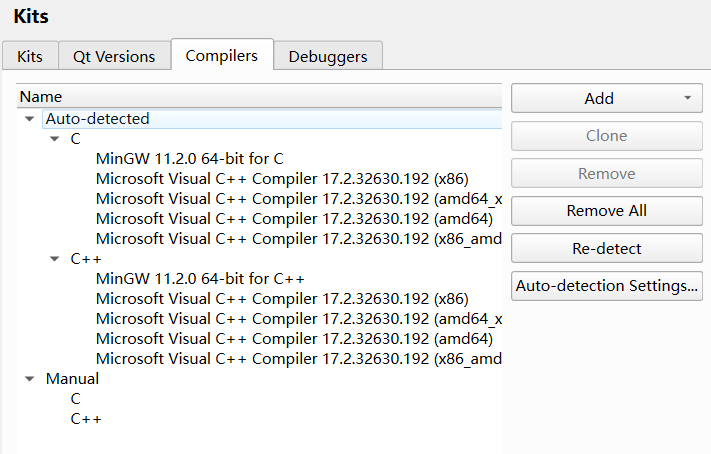Collapse the C++ compilers group arrow

click(x=55, y=259)
